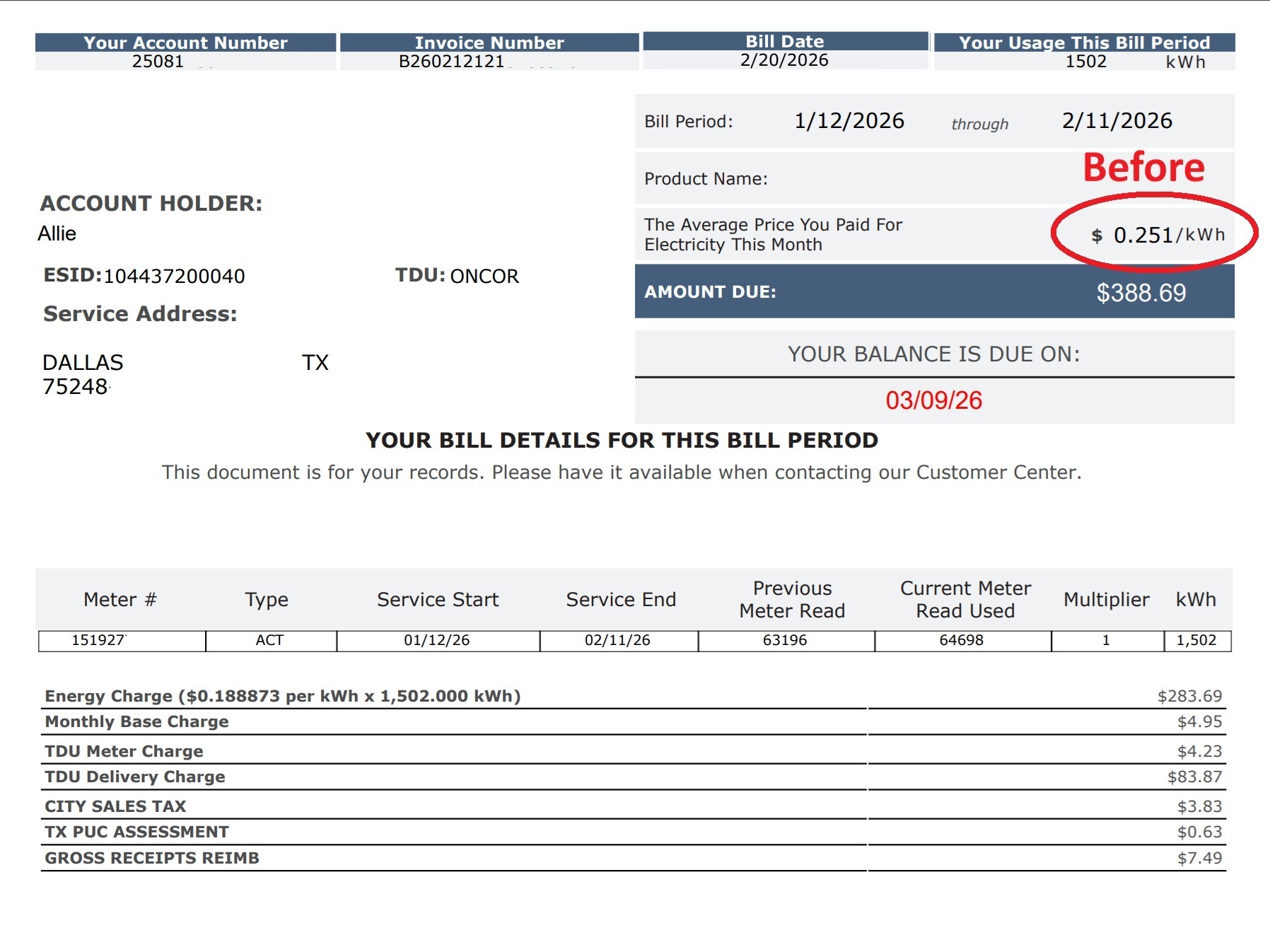
Task: Click the Energy Charge line item
Action: pyautogui.click(x=283, y=696)
